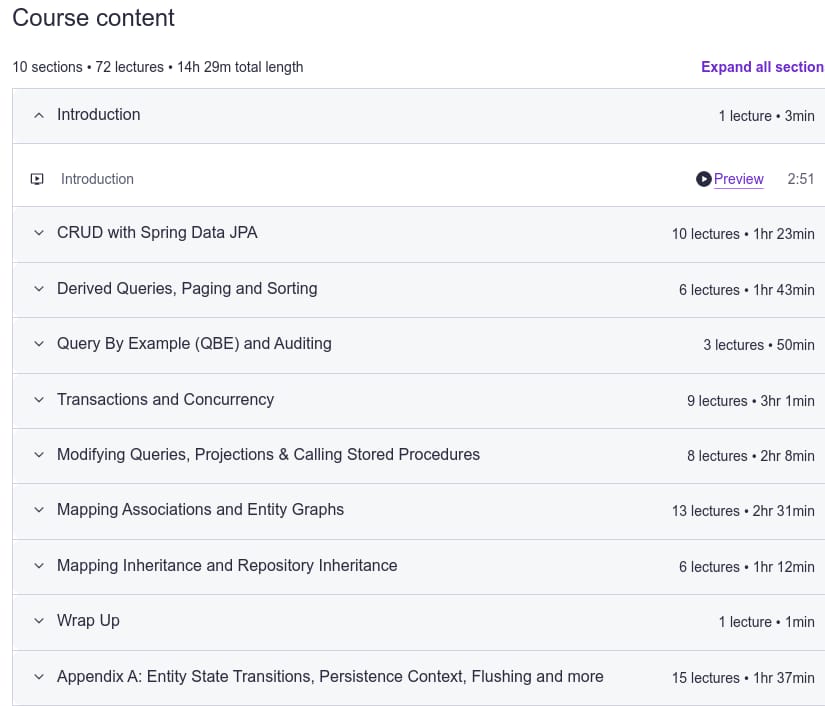Click the '9 lectures • 3hr 1min' text
This screenshot has height=706, width=825.
point(751,401)
